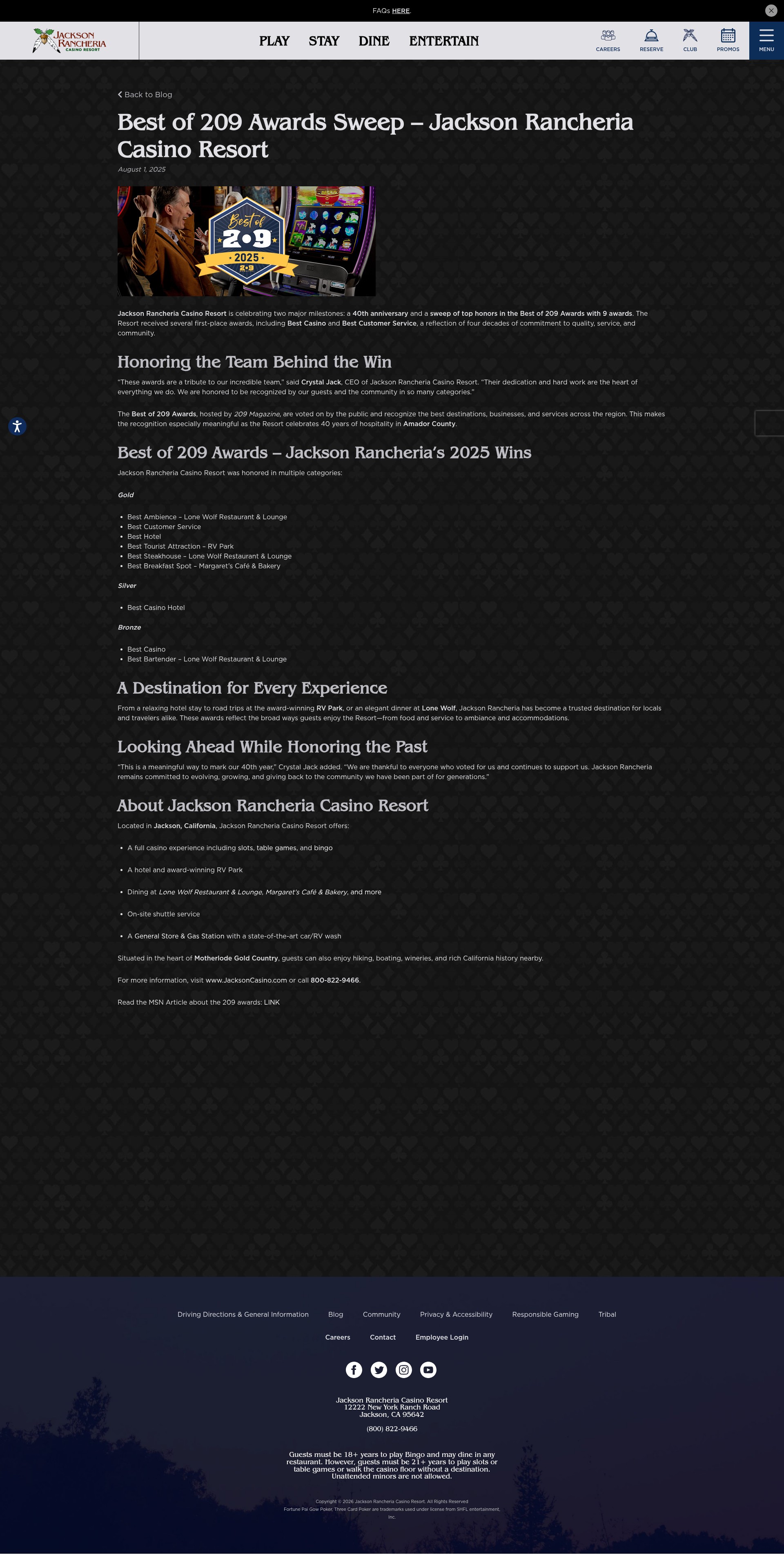Screen dimensions: 784x1557
Task: Open the PLAY menu item
Action: coord(274,40)
